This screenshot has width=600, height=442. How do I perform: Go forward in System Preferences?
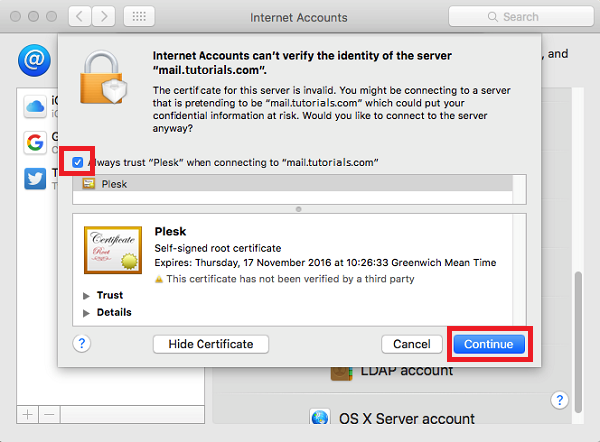point(104,16)
